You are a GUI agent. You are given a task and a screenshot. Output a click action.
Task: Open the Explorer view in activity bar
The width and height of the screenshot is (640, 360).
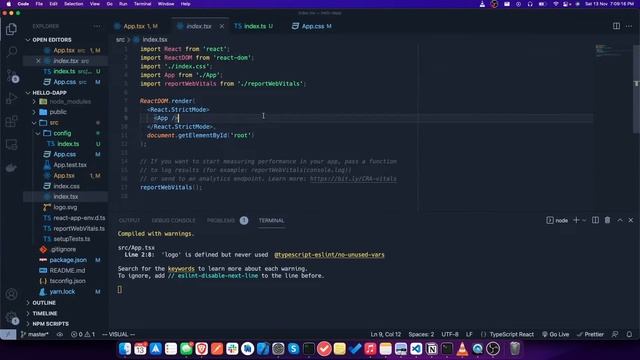[11, 29]
